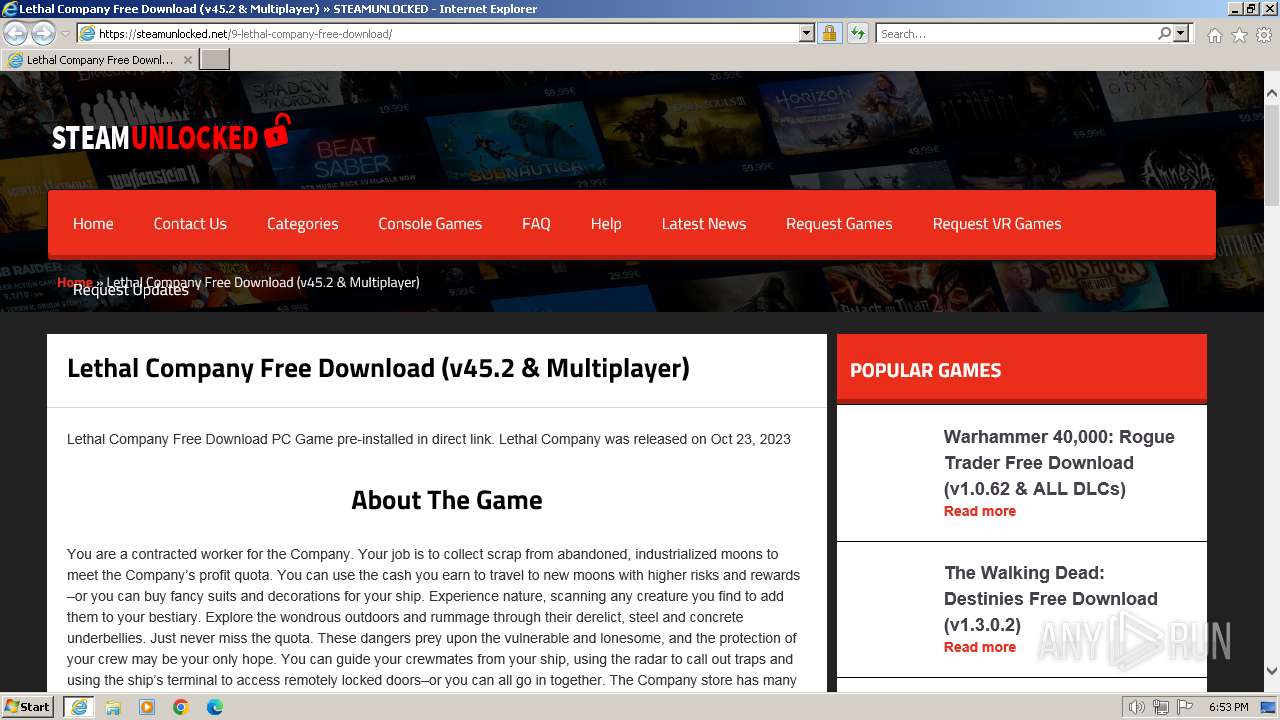This screenshot has width=1280, height=720.
Task: Click the Request Updates link
Action: coord(131,290)
